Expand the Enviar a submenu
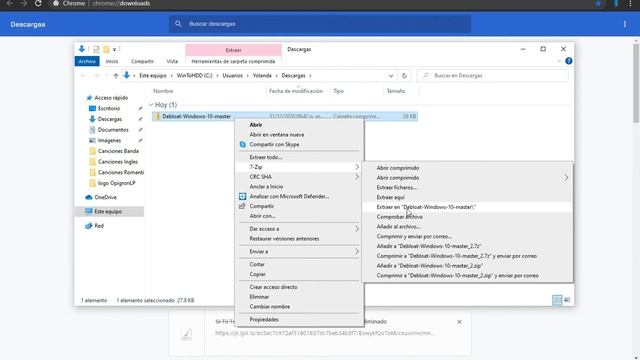The image size is (640, 360). 357,251
